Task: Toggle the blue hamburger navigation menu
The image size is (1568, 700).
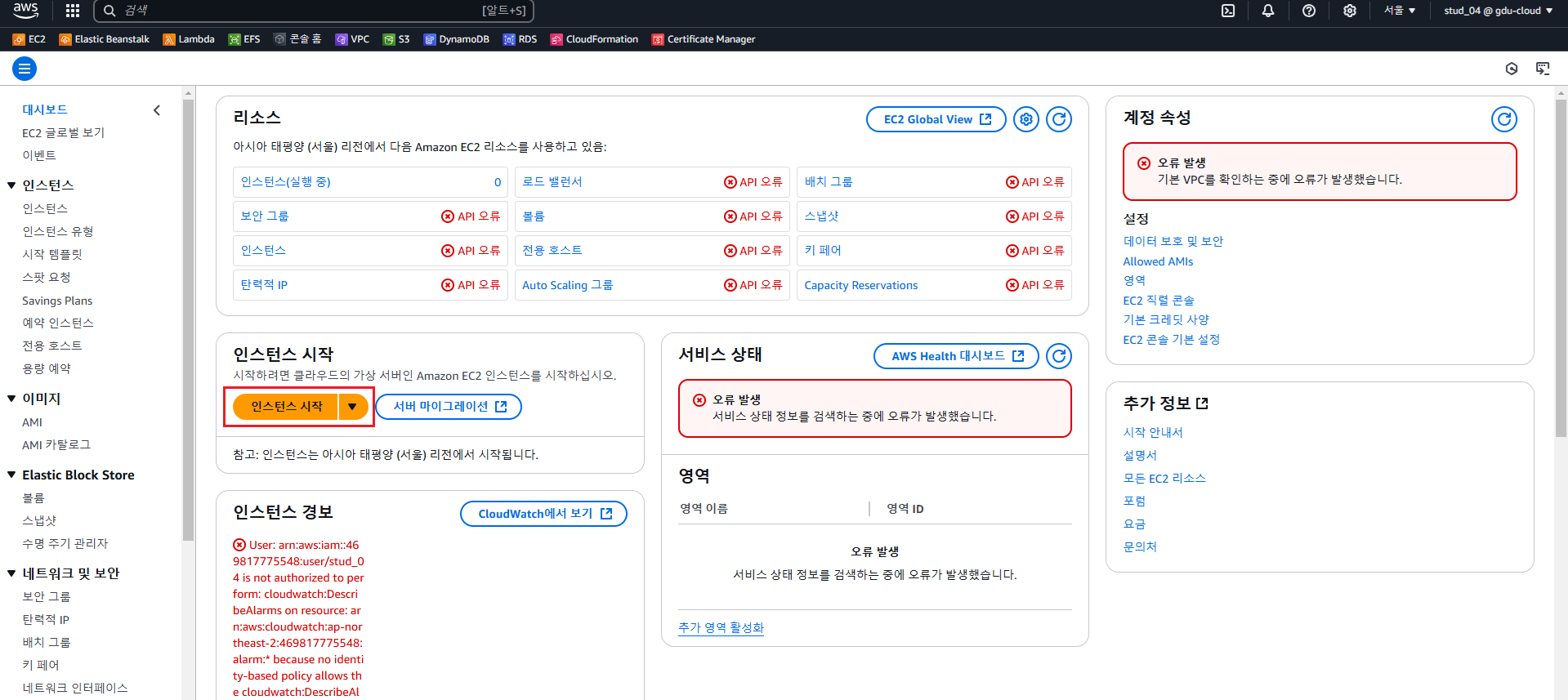Action: [x=25, y=69]
